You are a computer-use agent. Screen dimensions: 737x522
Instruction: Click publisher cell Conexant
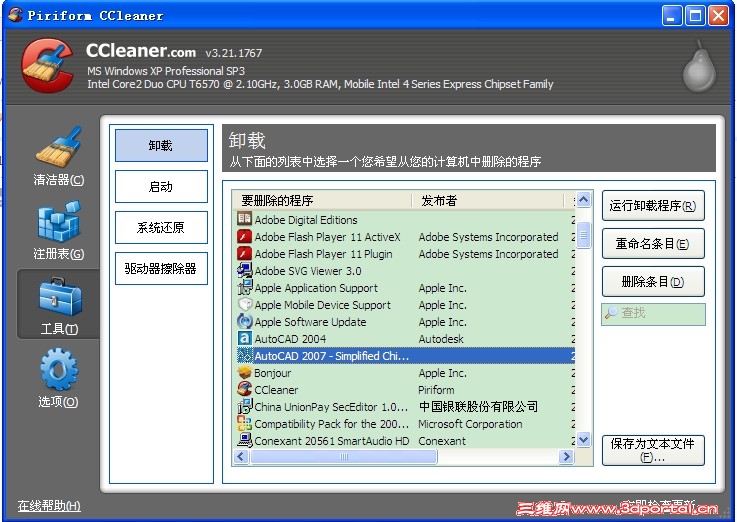442,440
